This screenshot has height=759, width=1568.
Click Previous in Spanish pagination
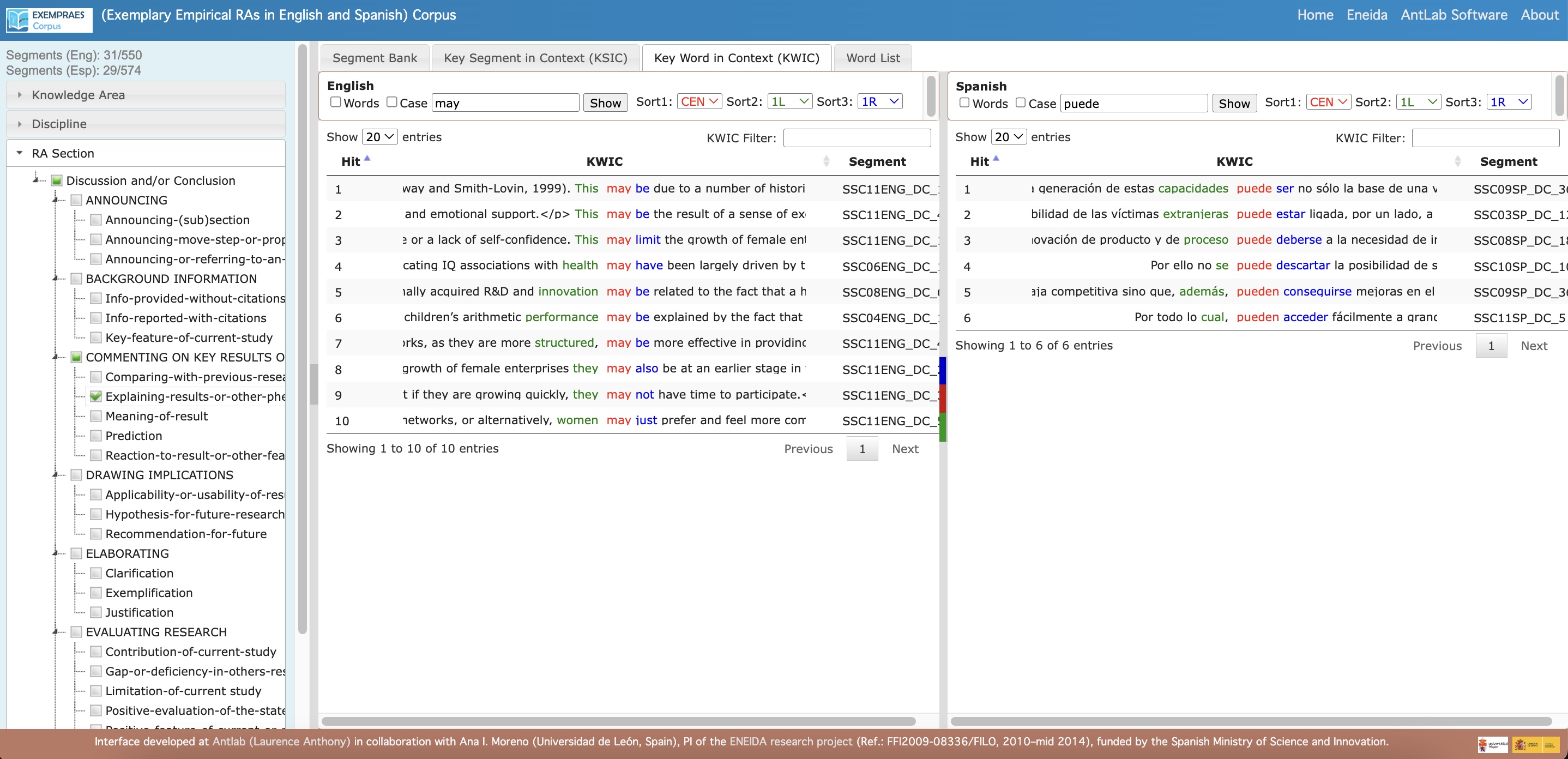(x=1437, y=346)
